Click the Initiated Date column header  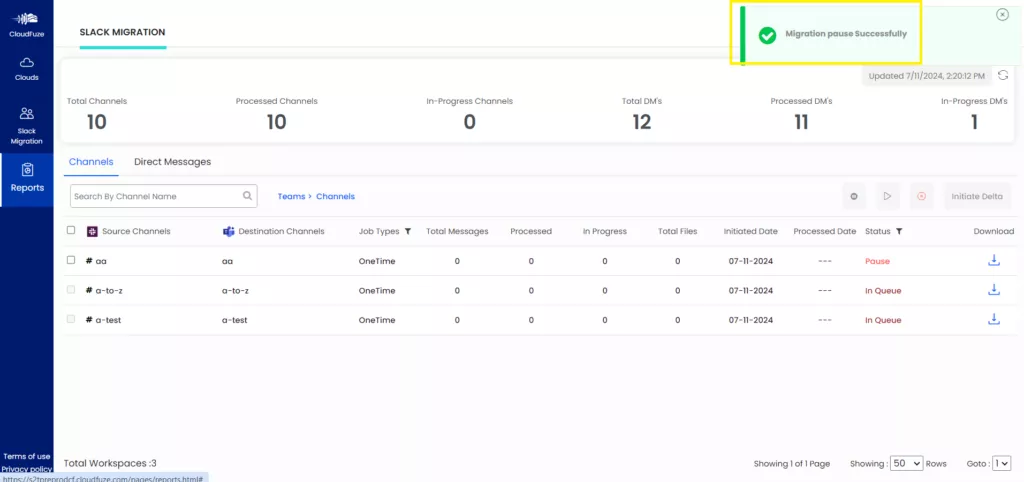750,231
